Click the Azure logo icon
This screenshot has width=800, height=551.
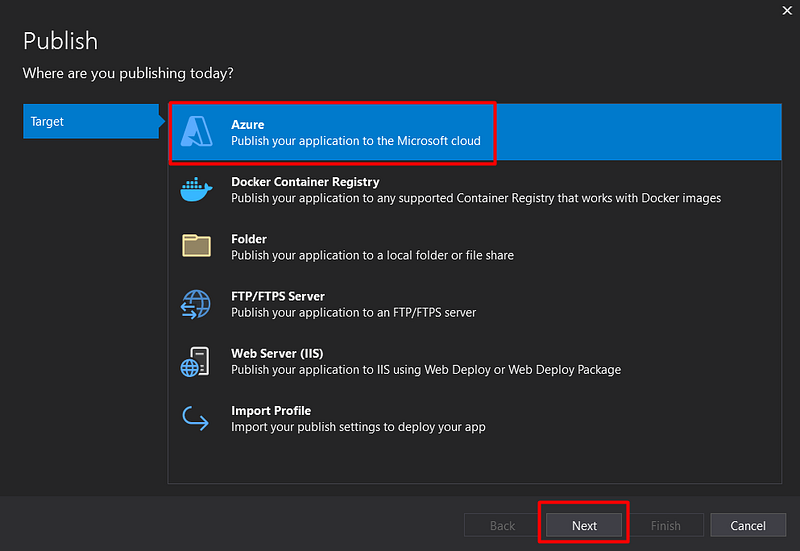point(196,131)
